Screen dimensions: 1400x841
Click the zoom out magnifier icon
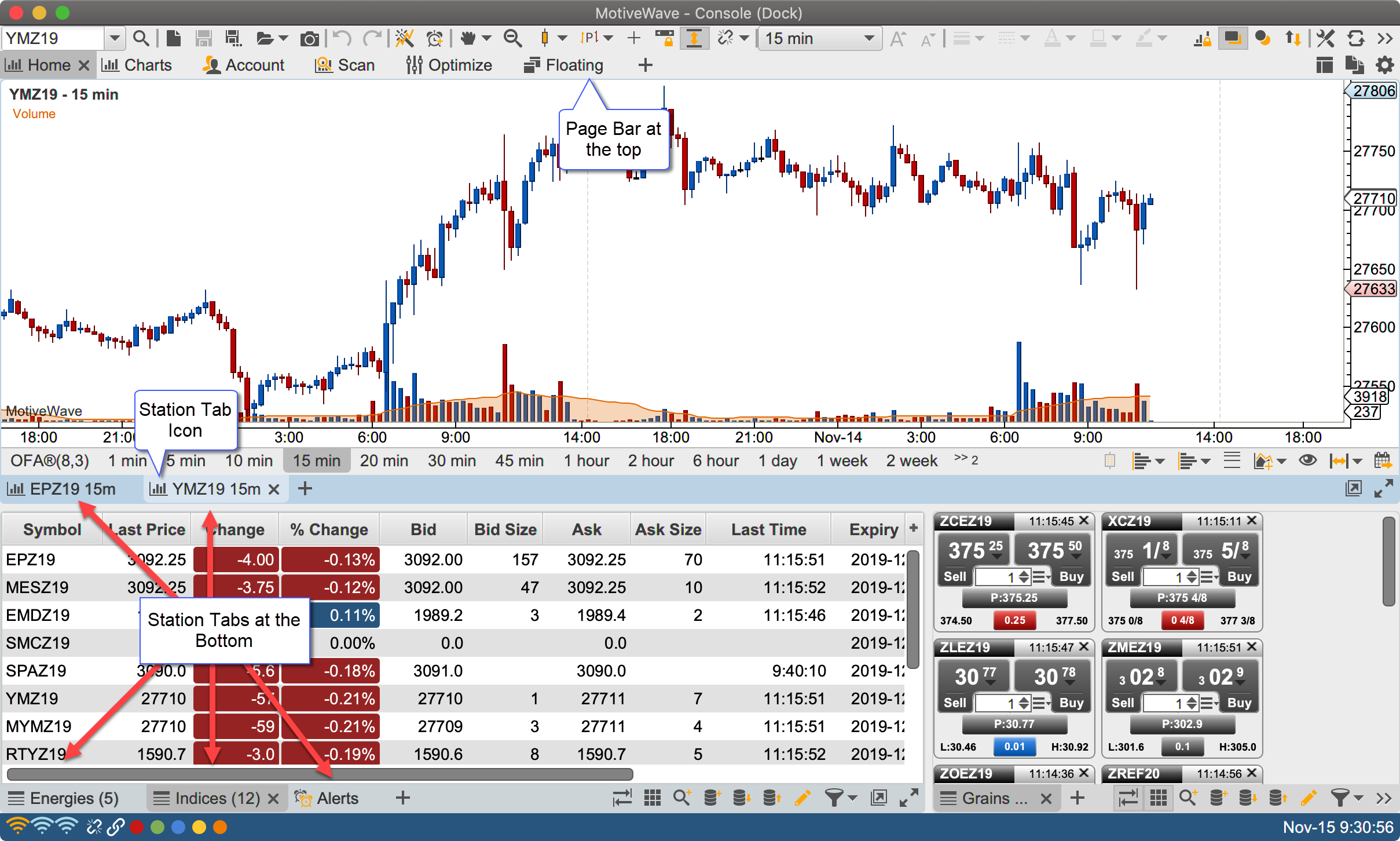click(512, 39)
